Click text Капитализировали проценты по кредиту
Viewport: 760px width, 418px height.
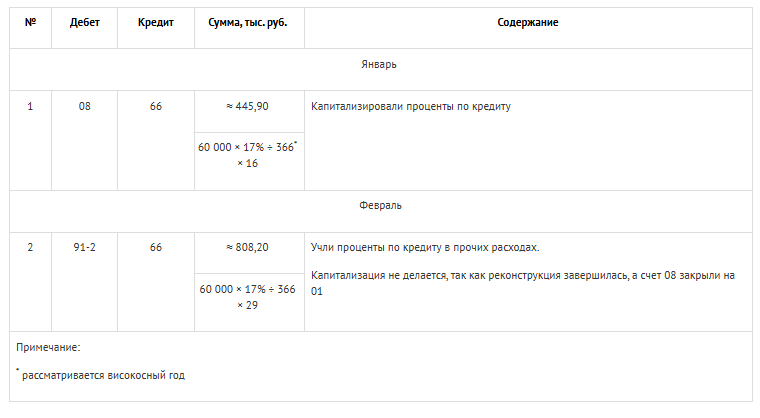[411, 106]
